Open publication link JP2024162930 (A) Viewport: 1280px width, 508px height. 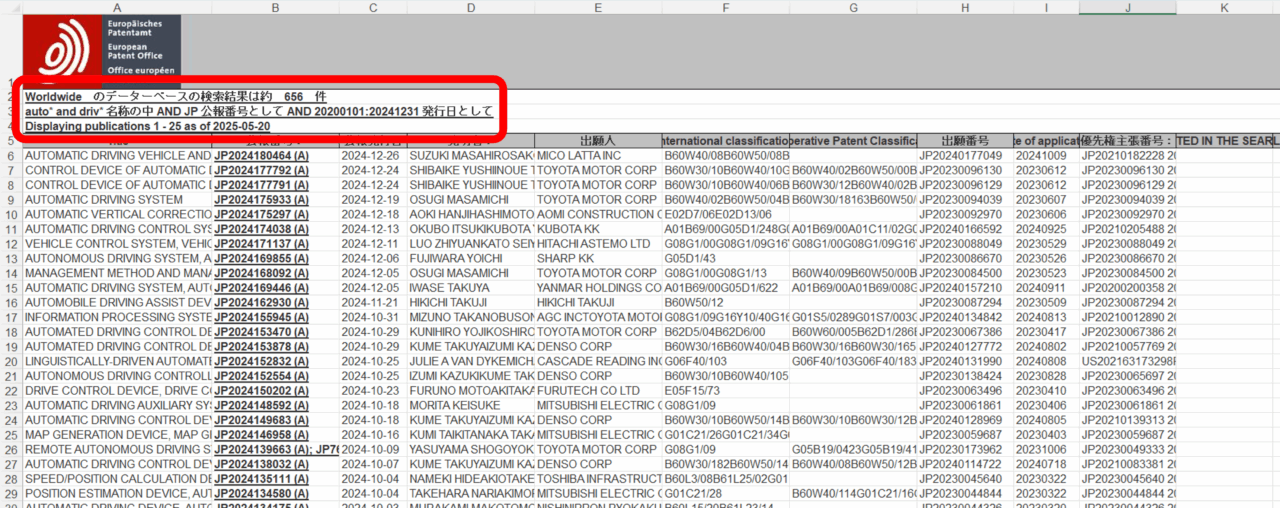[262, 302]
